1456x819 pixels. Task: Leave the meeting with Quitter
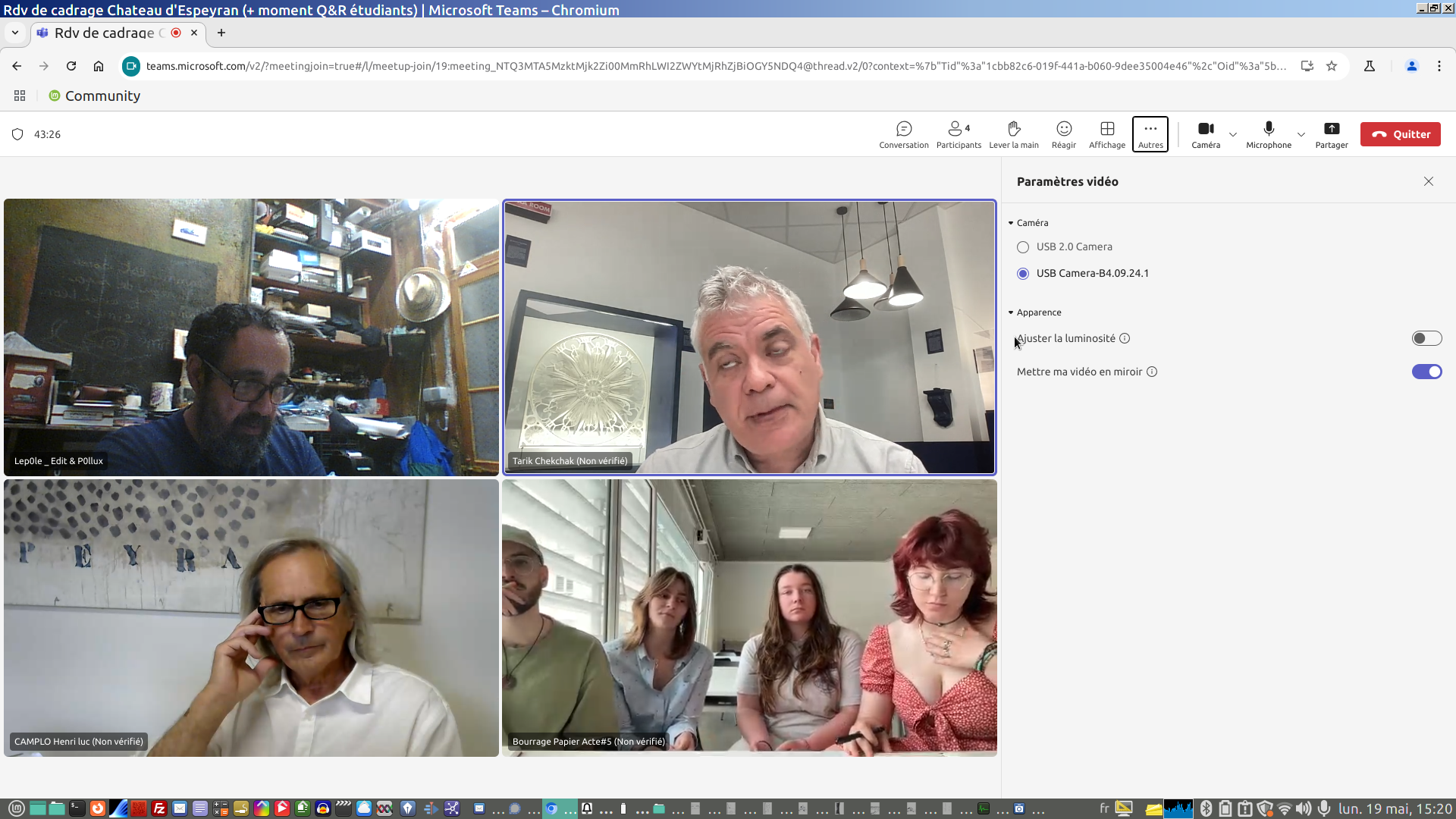click(x=1400, y=134)
